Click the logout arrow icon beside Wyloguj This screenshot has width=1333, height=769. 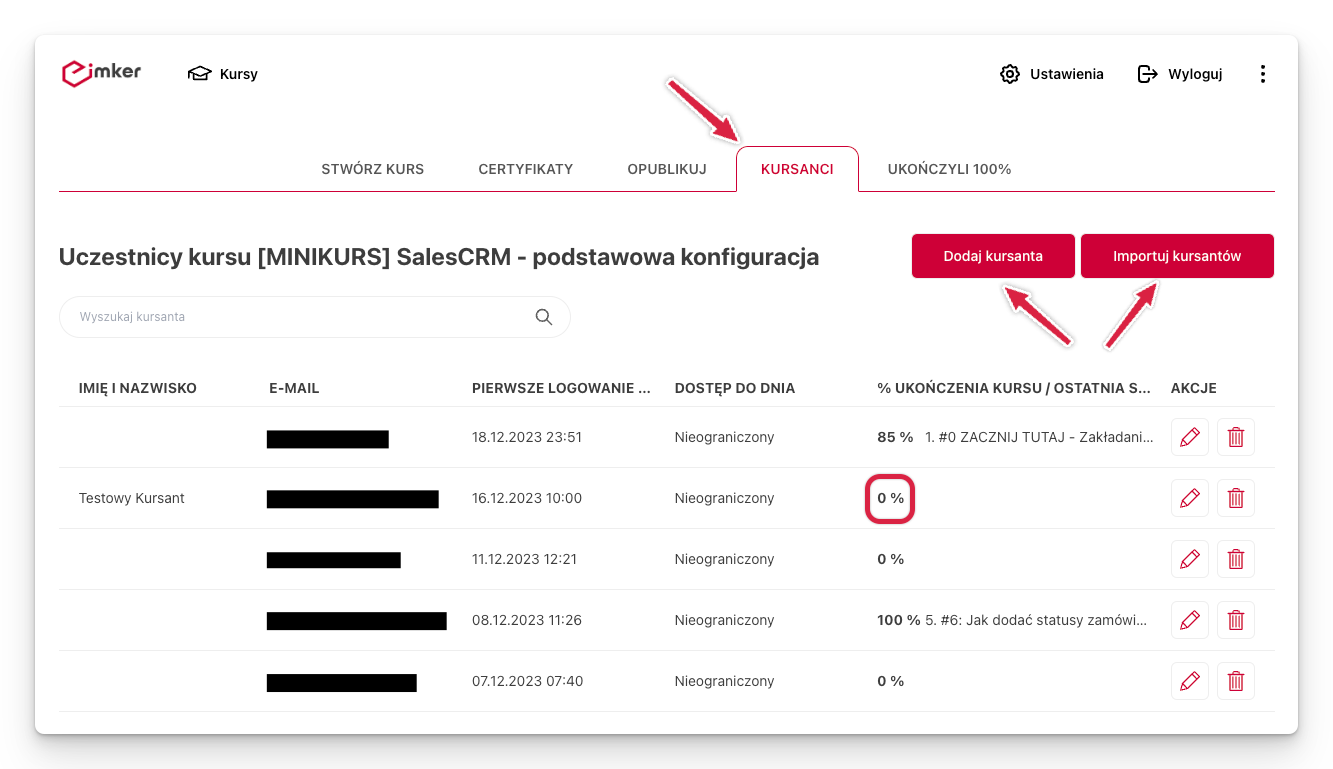click(1146, 73)
